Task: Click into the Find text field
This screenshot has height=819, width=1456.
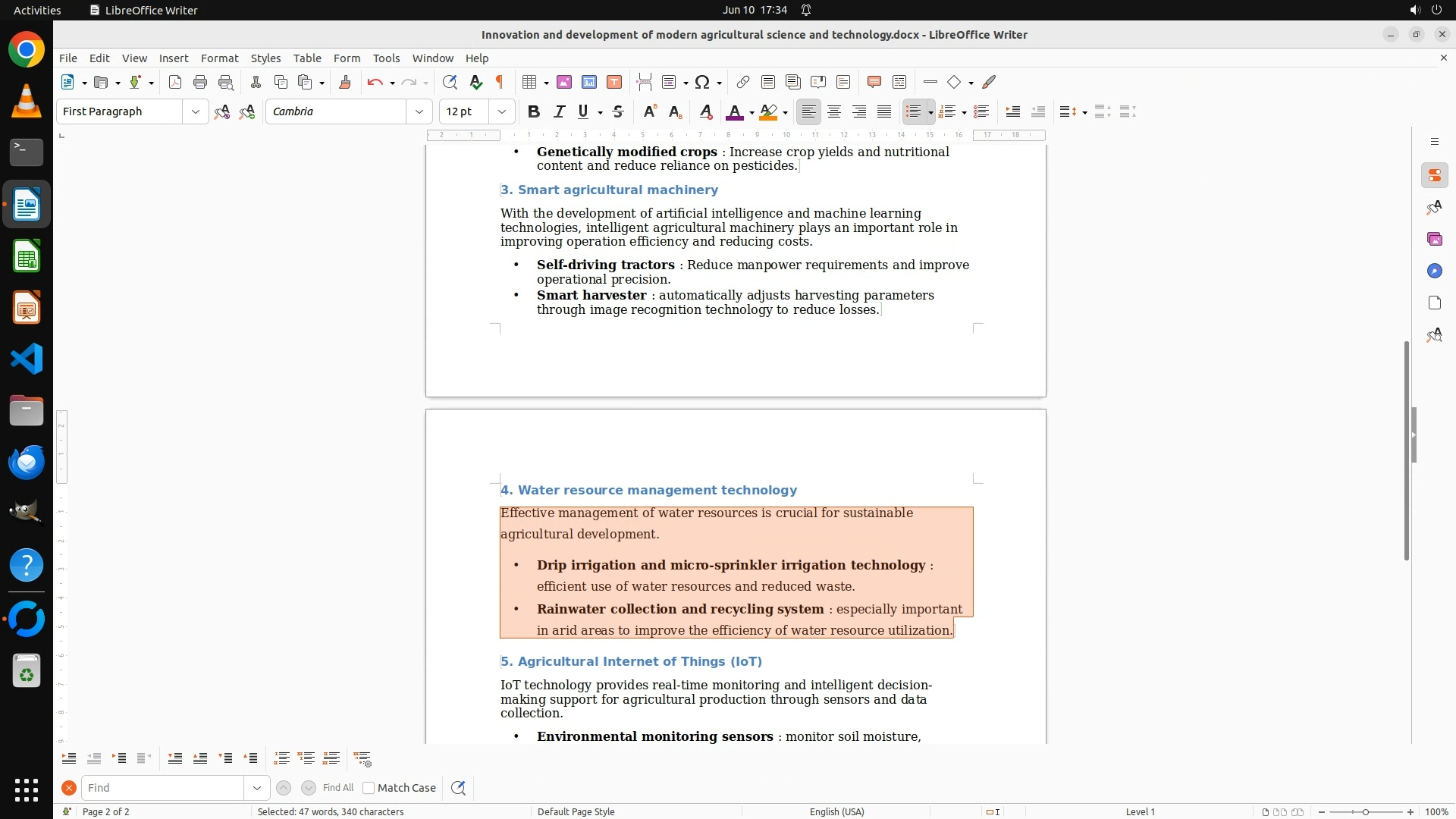Action: pos(163,788)
